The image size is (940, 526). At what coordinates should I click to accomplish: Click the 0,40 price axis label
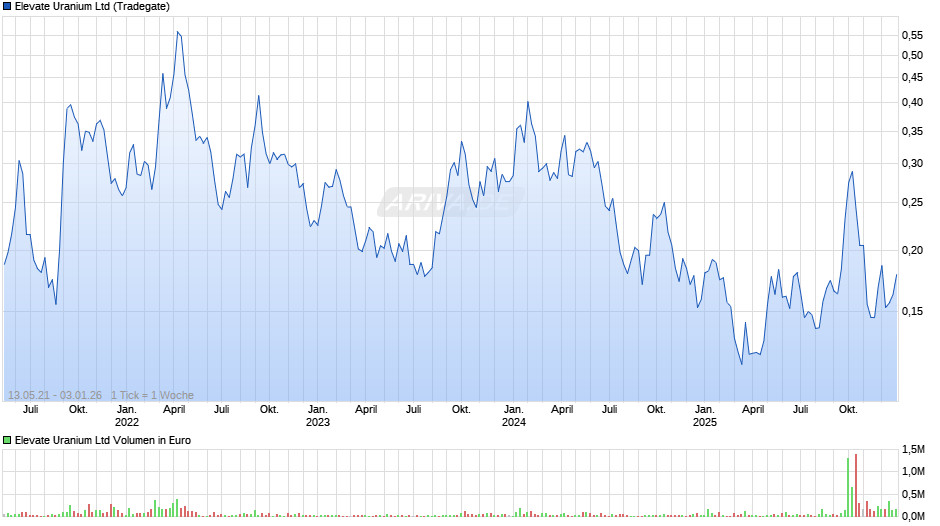pyautogui.click(x=912, y=103)
